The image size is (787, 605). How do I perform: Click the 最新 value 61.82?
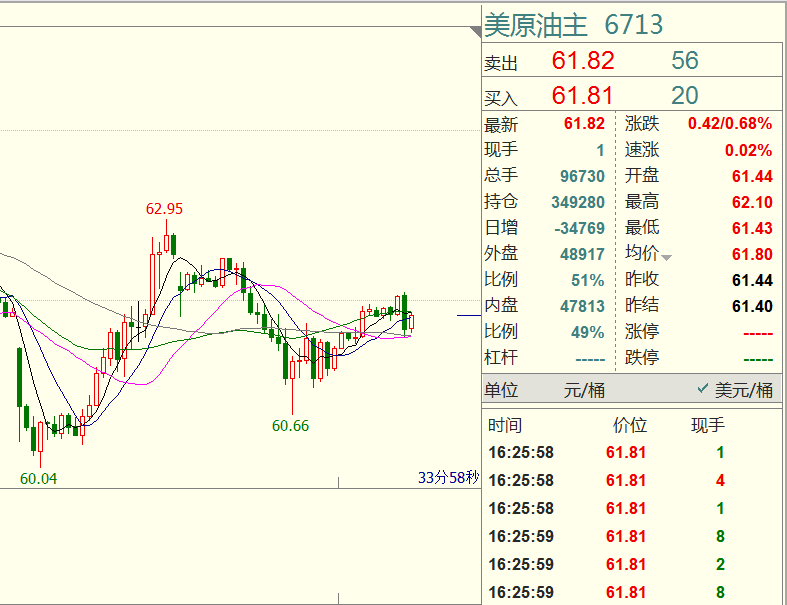pos(584,124)
